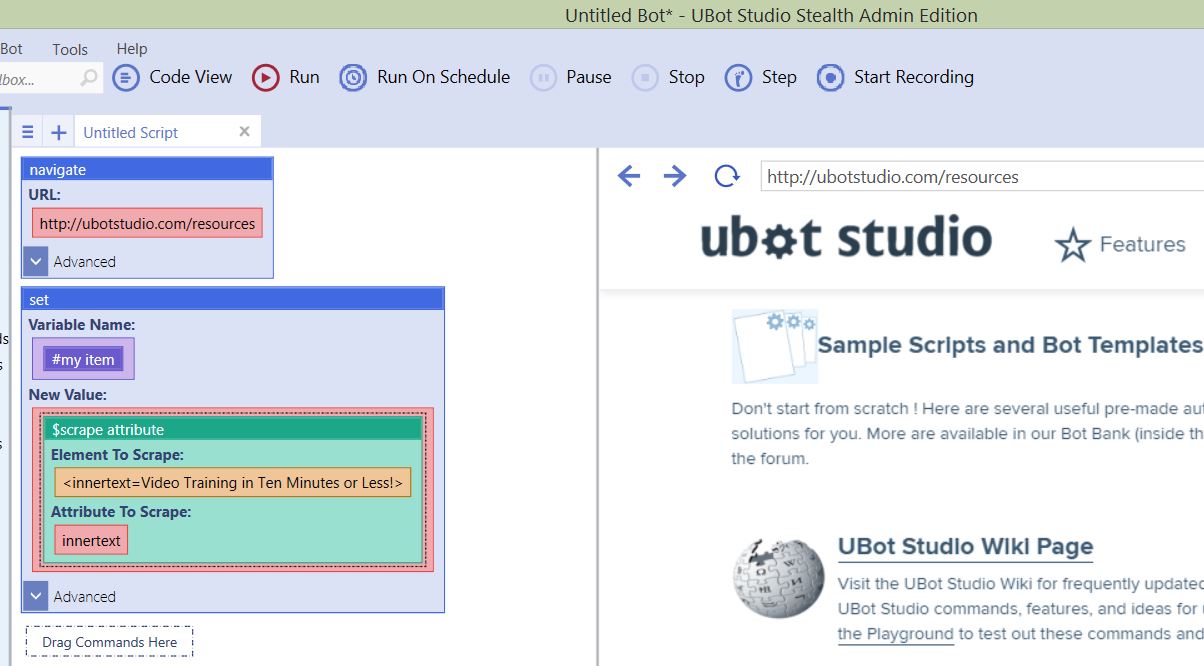Click the Start Recording icon
1204x666 pixels.
pyautogui.click(x=830, y=77)
